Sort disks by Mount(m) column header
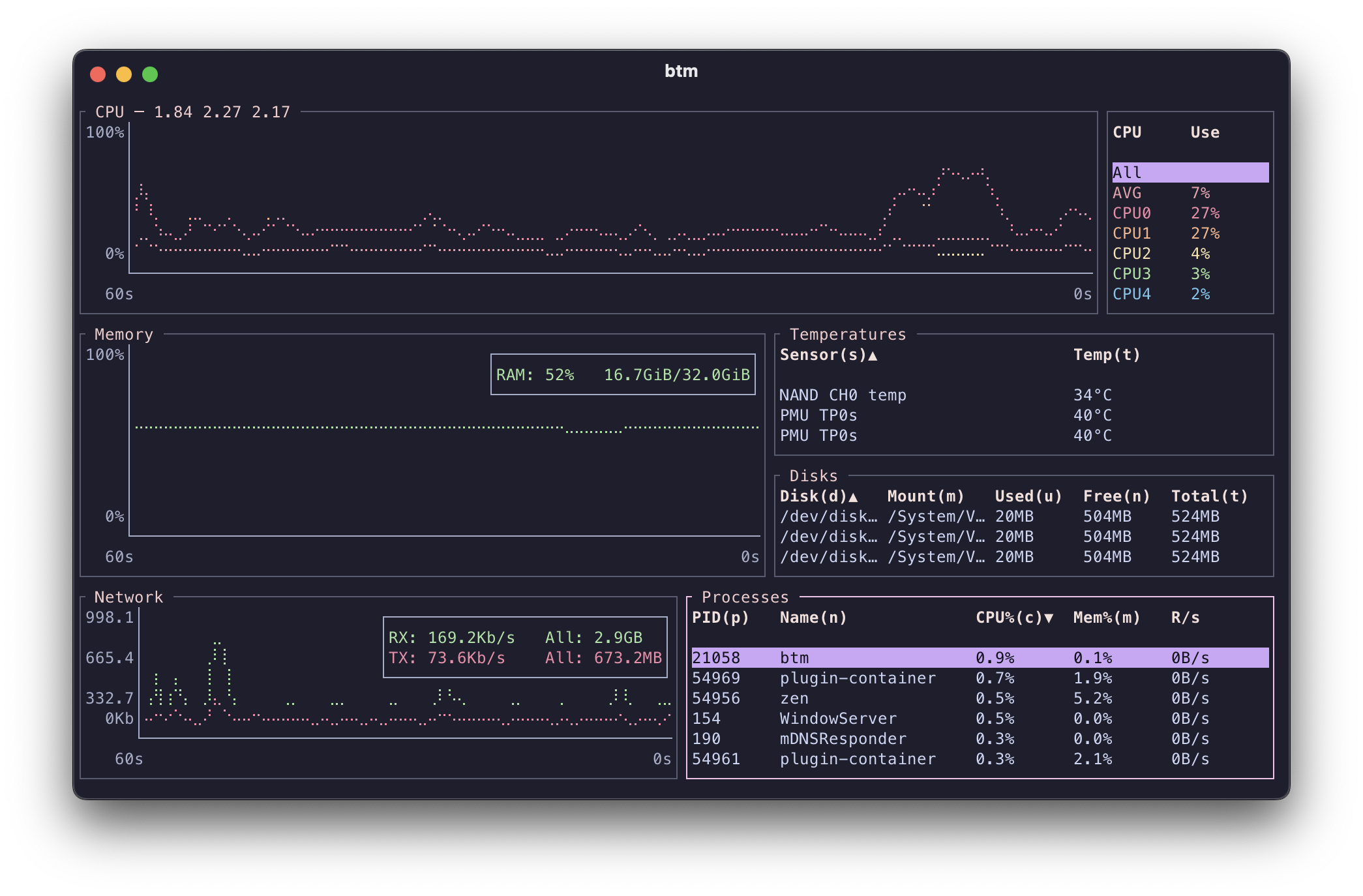This screenshot has width=1363, height=896. coord(925,496)
